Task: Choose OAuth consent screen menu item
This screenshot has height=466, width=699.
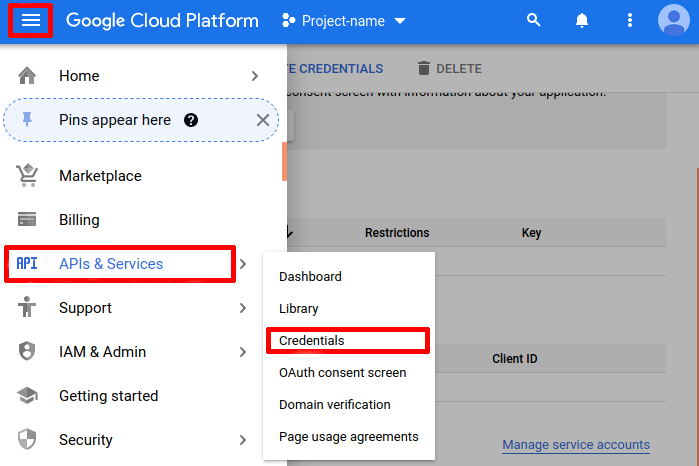Action: pyautogui.click(x=342, y=373)
